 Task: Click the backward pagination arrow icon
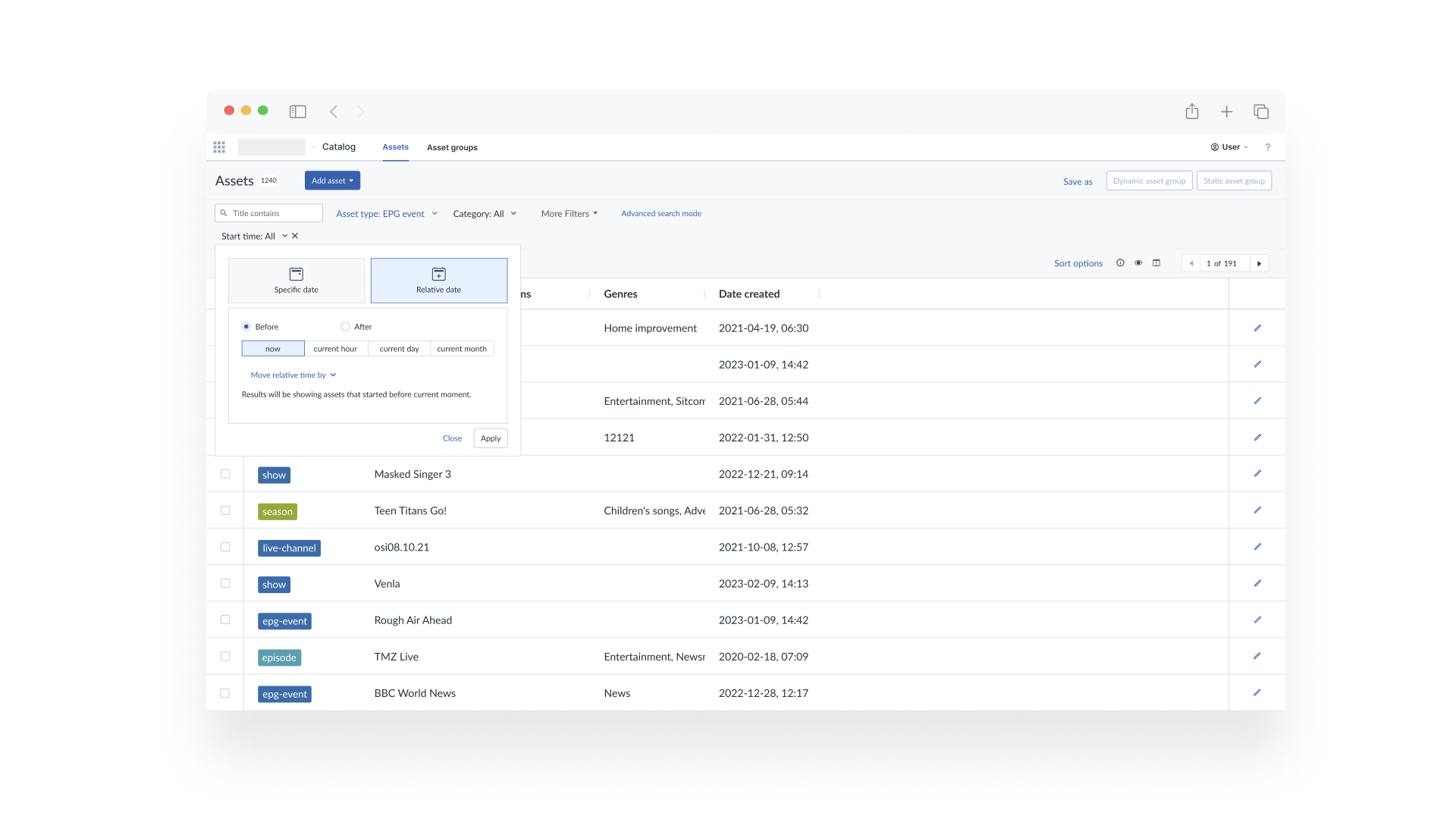coord(1192,263)
